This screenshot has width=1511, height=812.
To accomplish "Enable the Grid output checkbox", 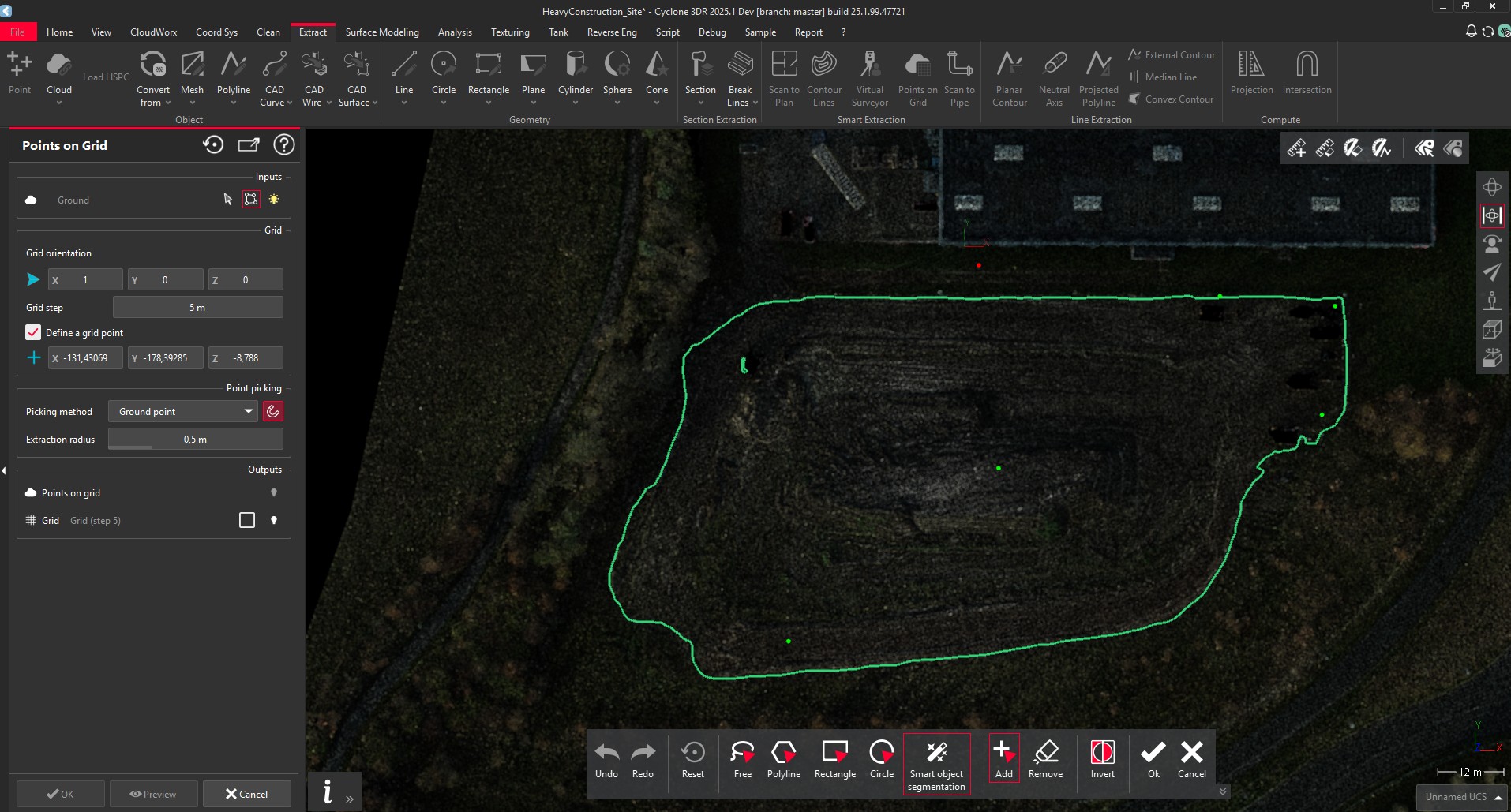I will coord(247,520).
